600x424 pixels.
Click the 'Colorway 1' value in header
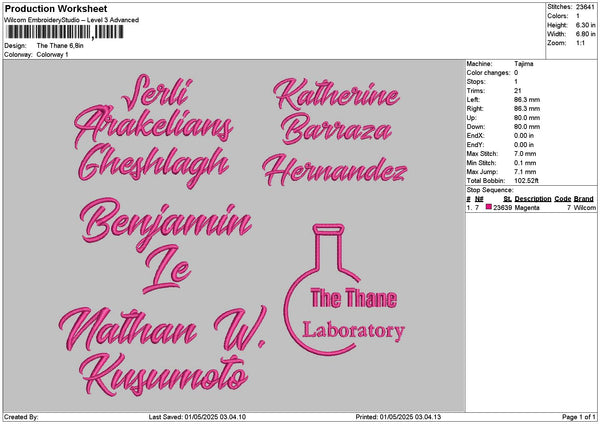(x=53, y=54)
